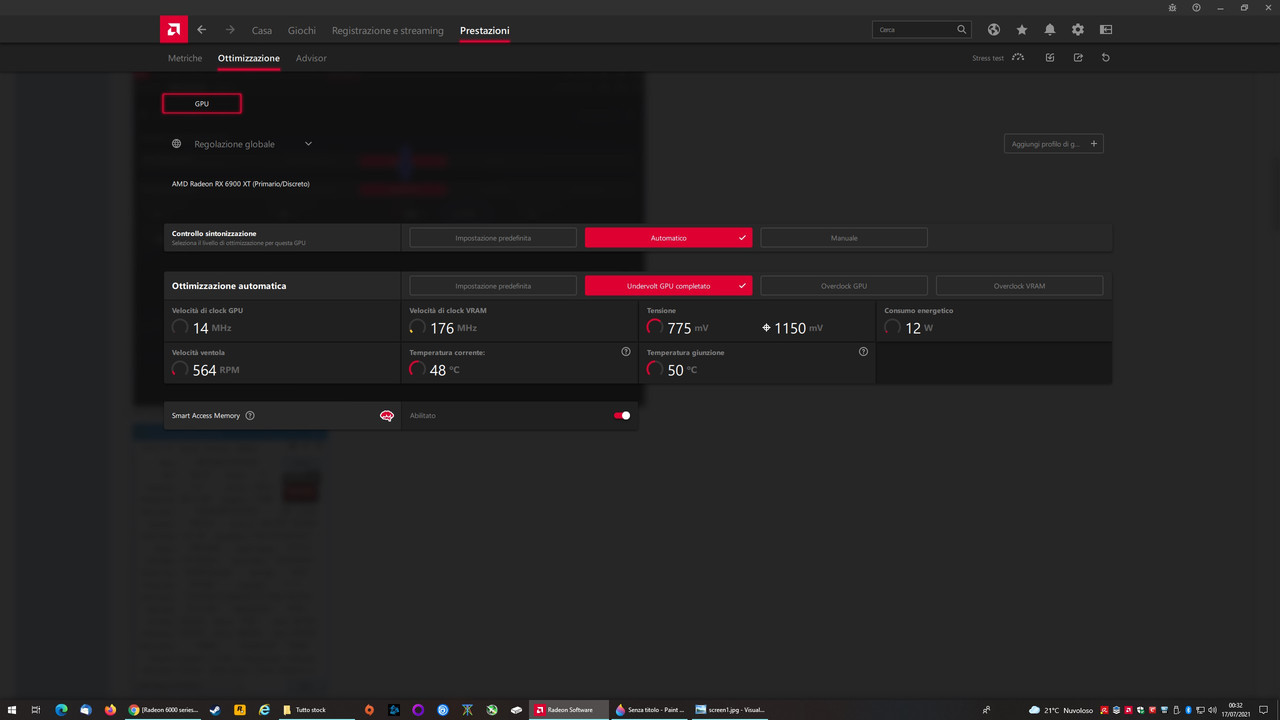Click the Windows Start button
1280x720 pixels.
(12, 710)
